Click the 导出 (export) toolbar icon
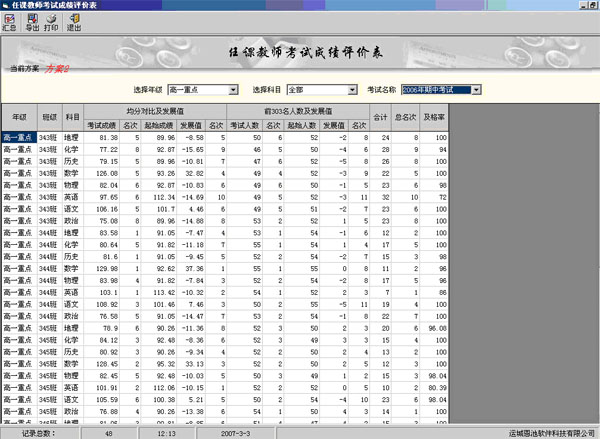 (x=32, y=23)
